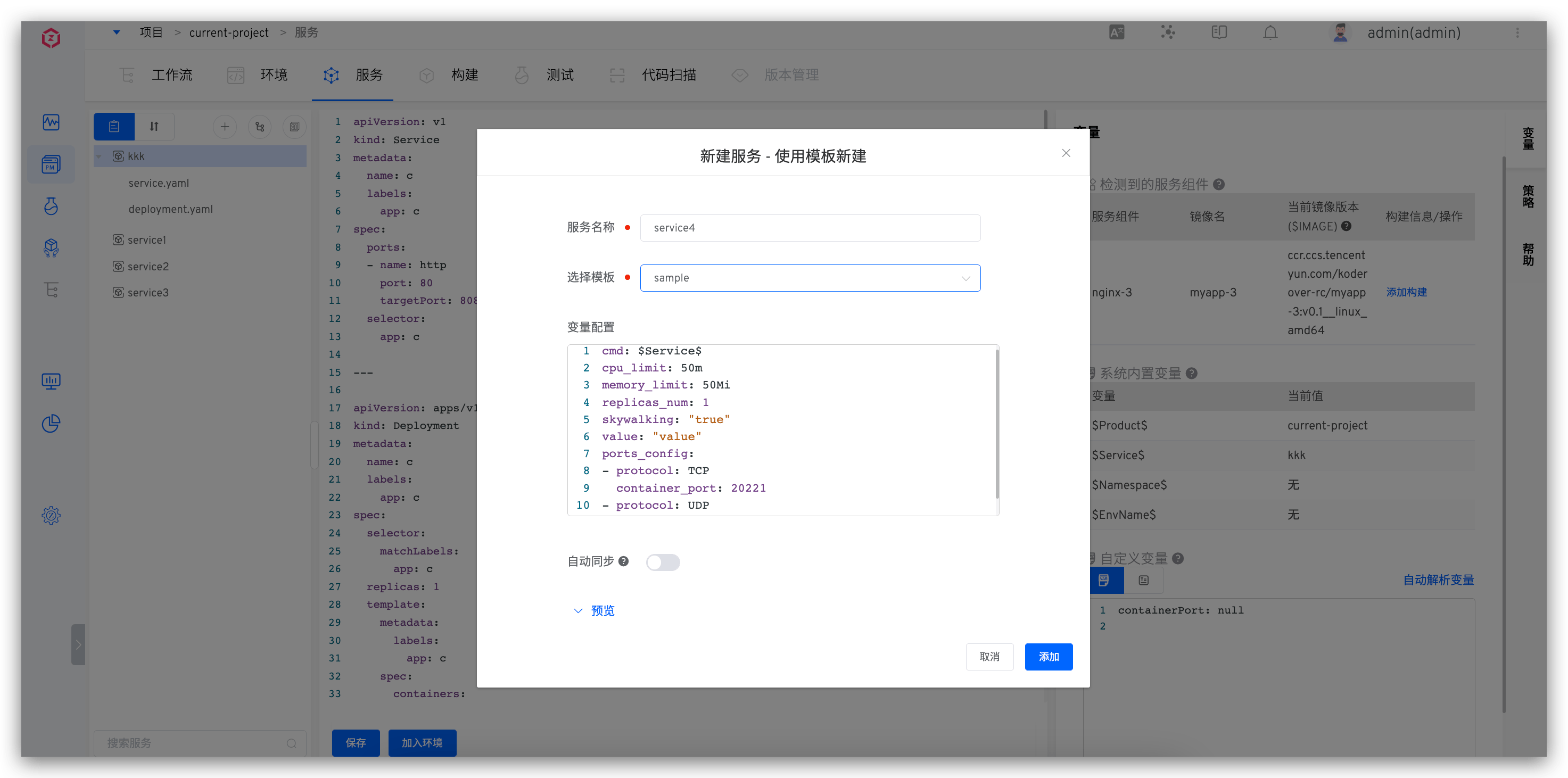Switch to the 构建 tab
Screen dimensions: 1568x778
click(465, 75)
